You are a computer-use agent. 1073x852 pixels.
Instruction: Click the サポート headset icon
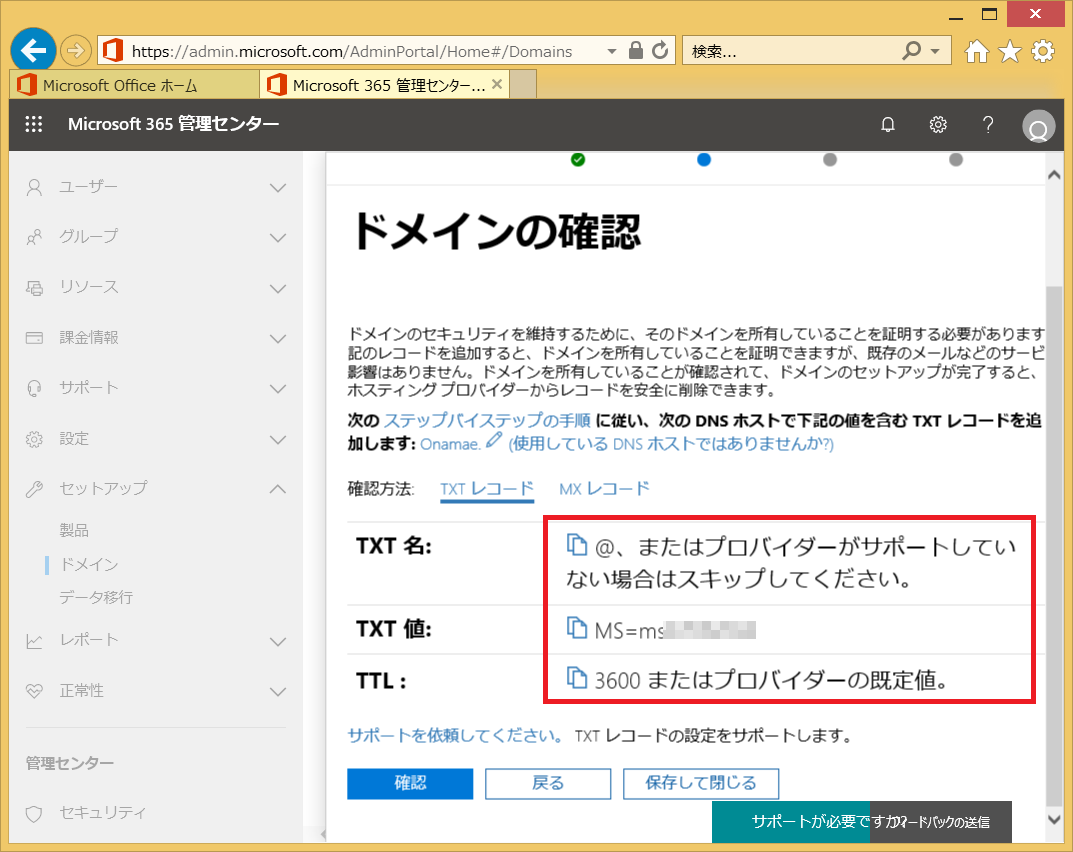coord(34,388)
